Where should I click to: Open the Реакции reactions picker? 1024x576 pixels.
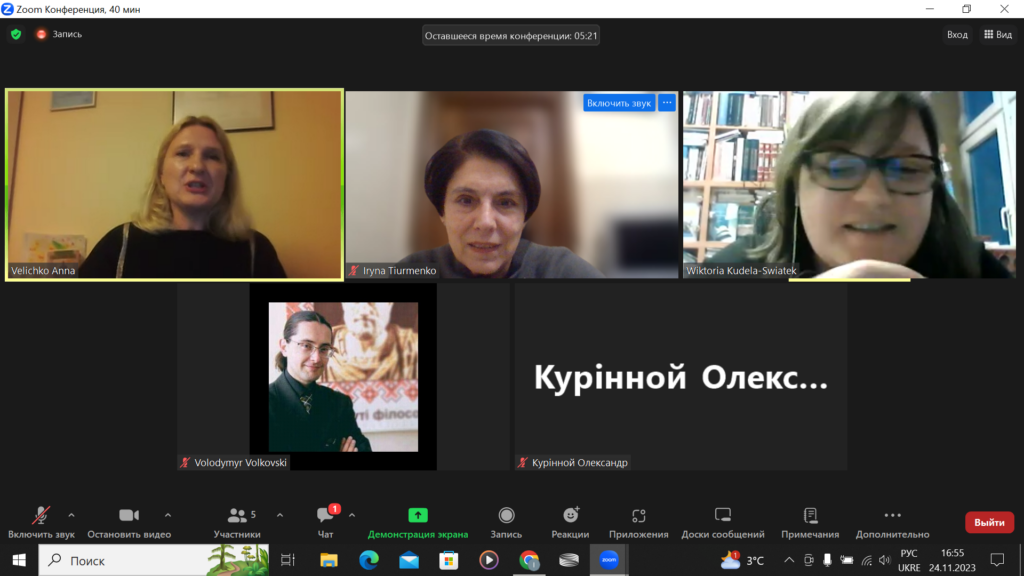pyautogui.click(x=570, y=522)
